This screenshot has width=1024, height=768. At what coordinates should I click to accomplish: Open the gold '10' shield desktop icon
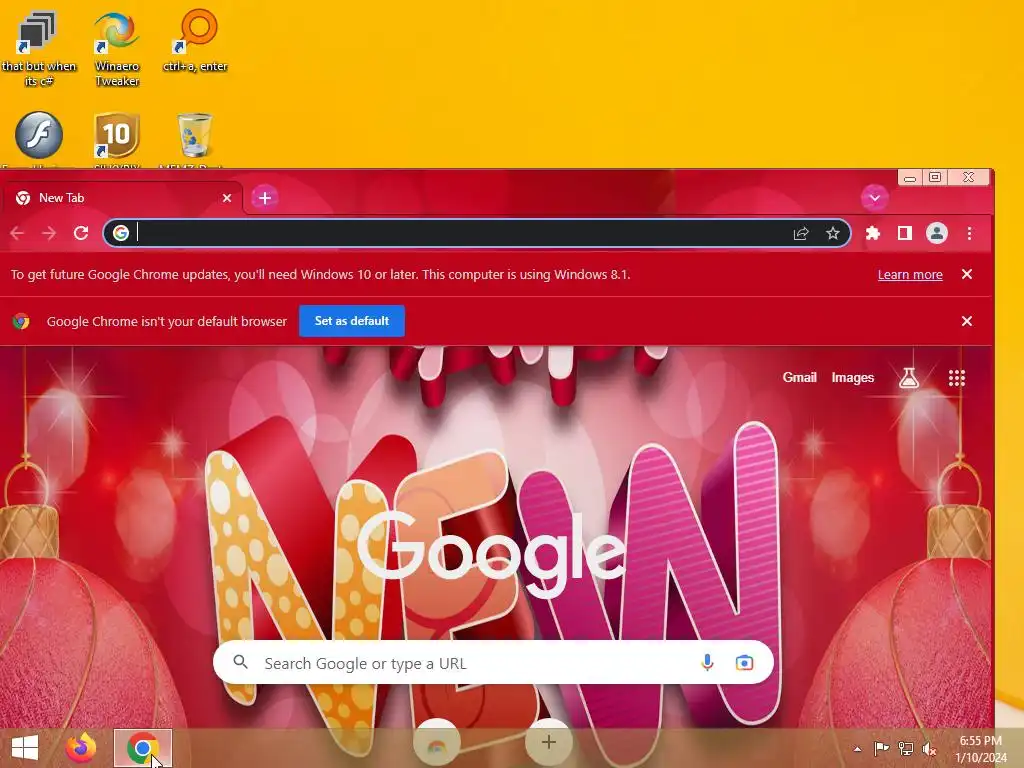116,135
